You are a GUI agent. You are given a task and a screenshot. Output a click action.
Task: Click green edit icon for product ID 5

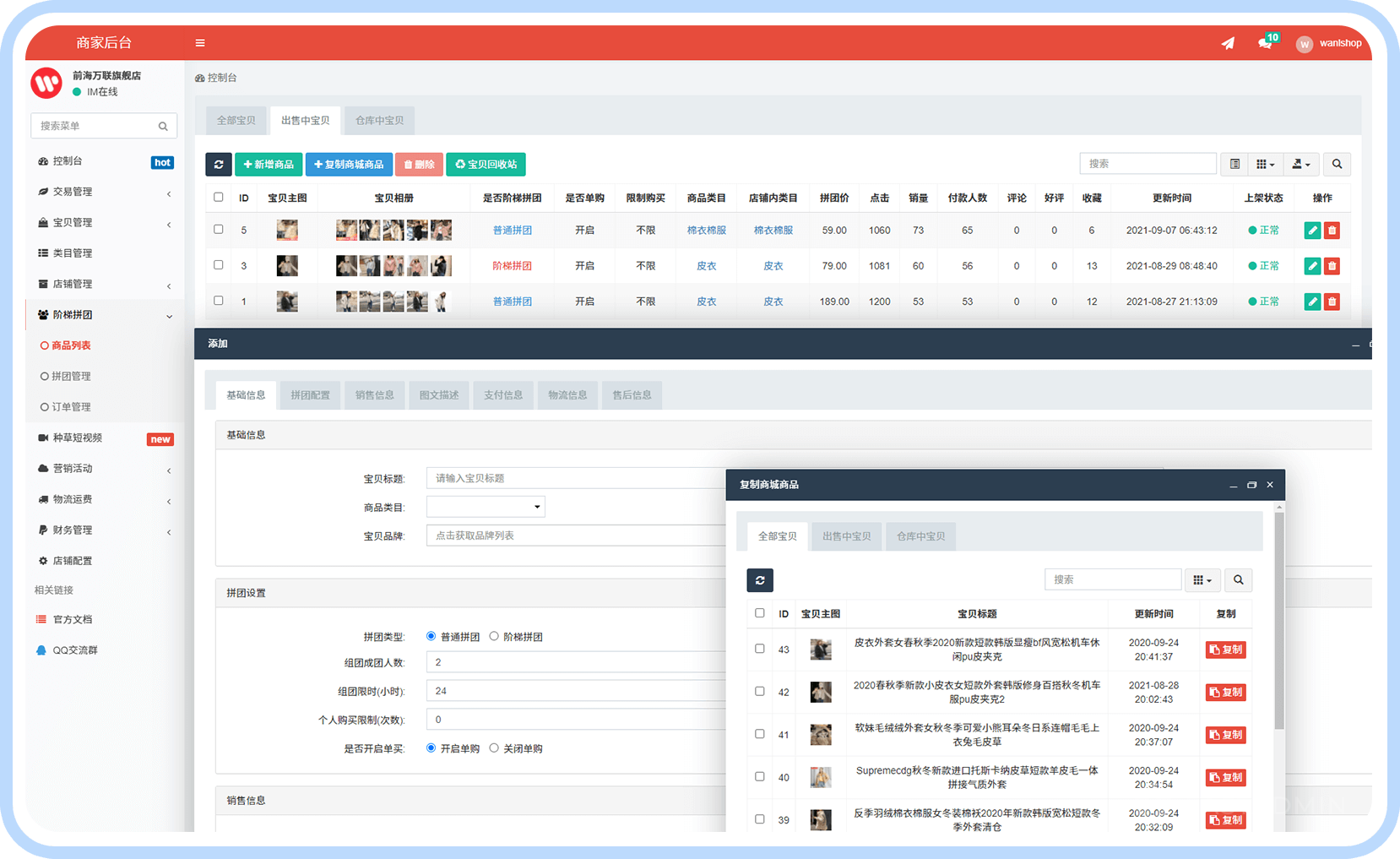point(1312,231)
